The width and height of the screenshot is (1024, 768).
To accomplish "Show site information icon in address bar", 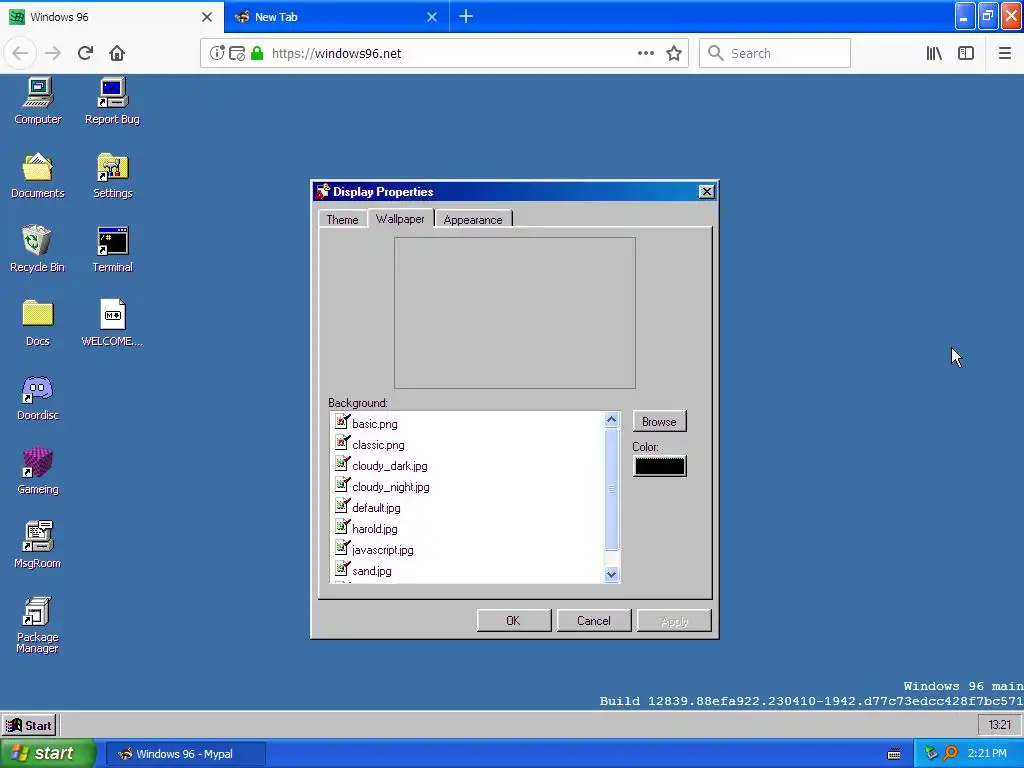I will point(217,54).
